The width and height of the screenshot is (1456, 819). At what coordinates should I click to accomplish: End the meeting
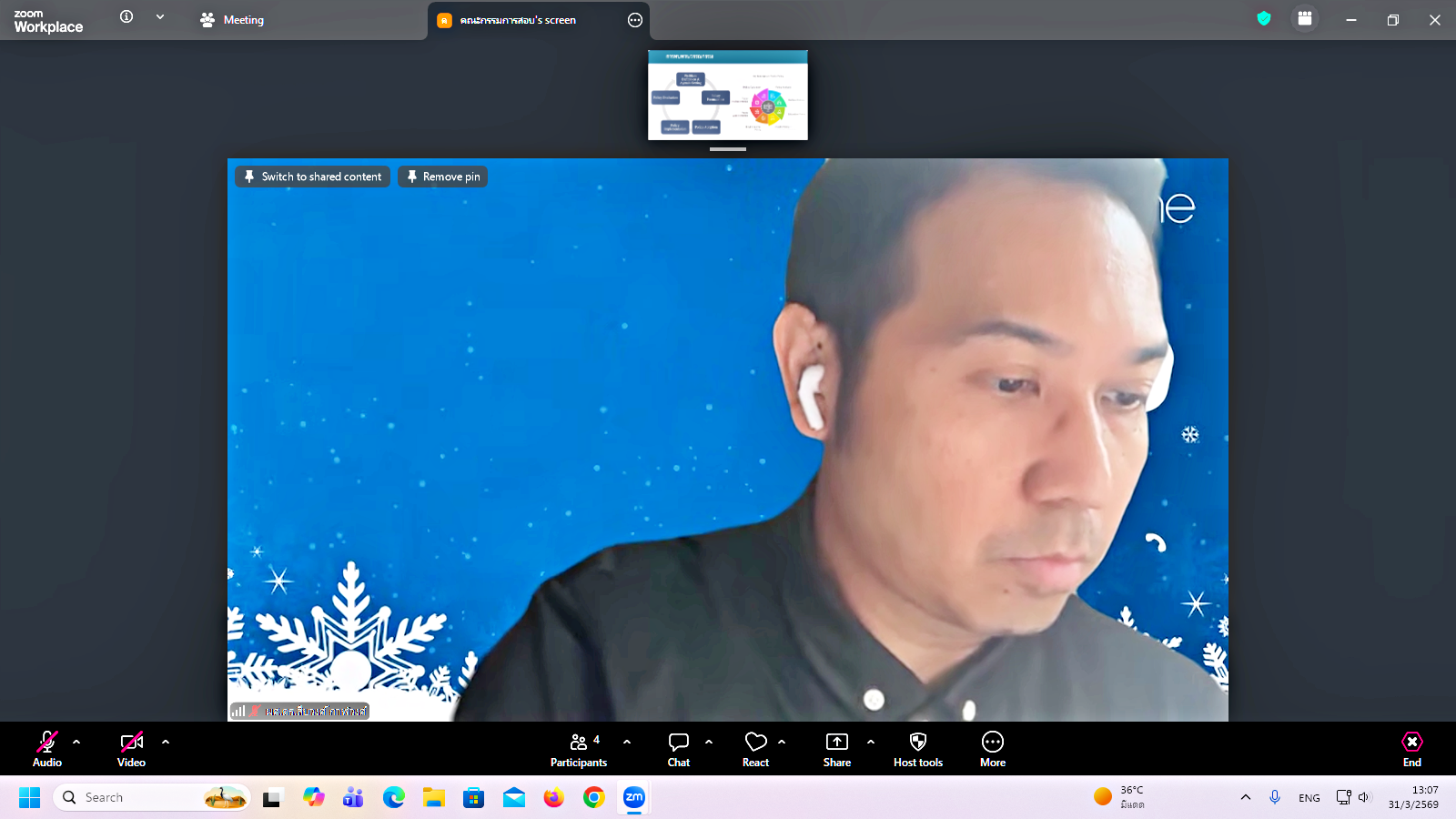[x=1411, y=748]
